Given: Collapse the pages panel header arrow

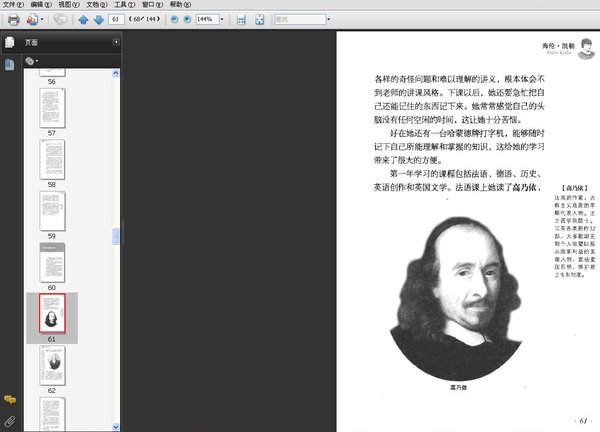Looking at the screenshot, I should 116,42.
